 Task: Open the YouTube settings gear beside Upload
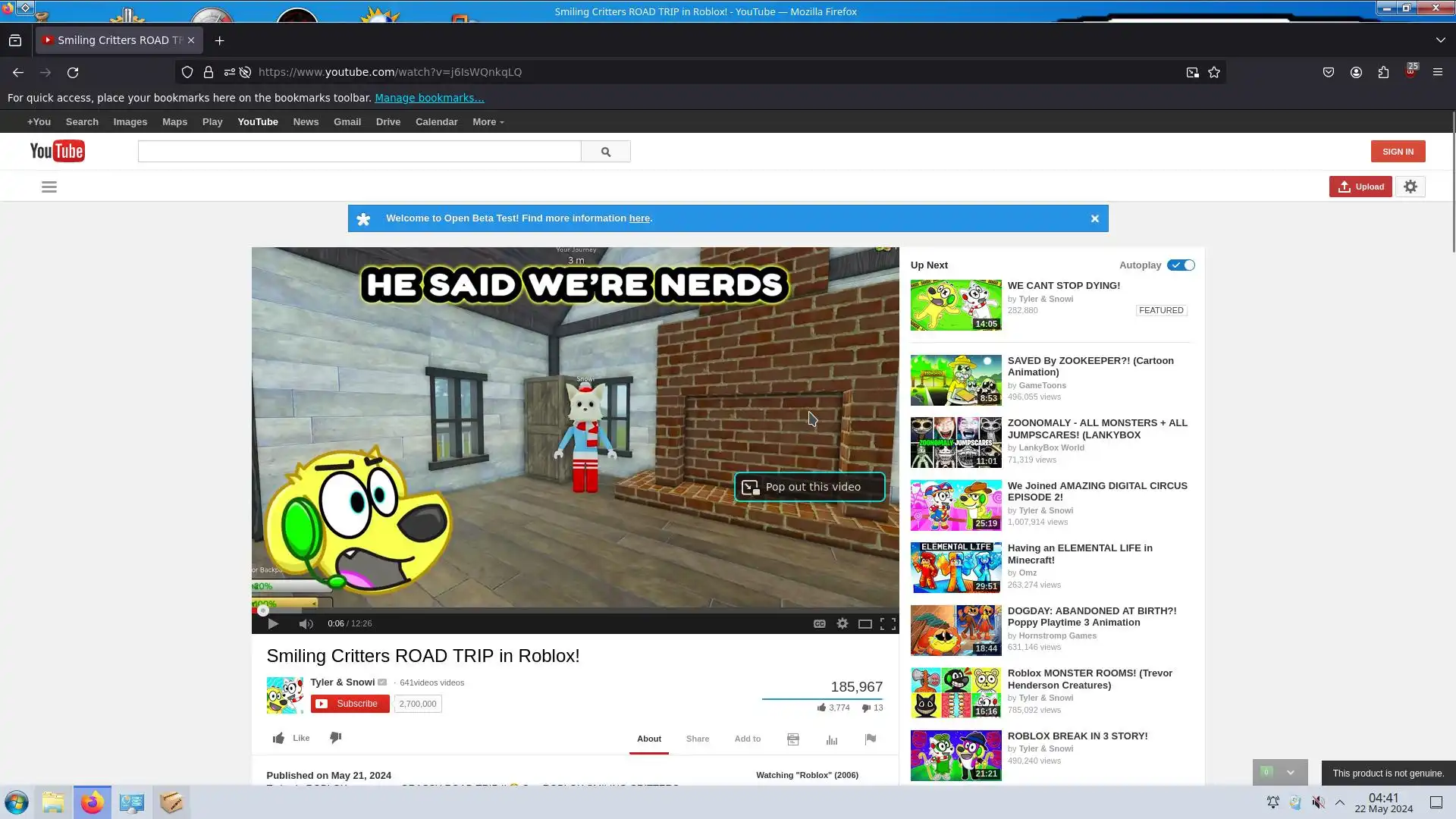[1410, 187]
